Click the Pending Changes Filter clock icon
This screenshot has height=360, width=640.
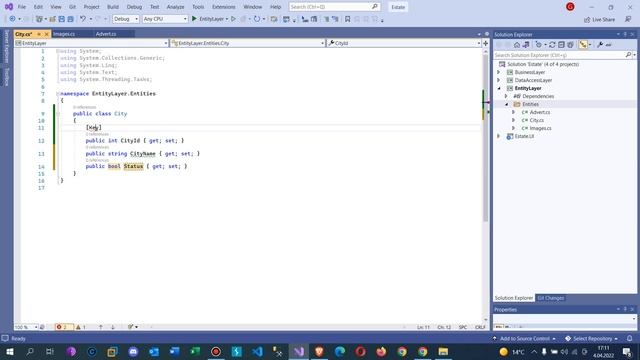tap(538, 45)
